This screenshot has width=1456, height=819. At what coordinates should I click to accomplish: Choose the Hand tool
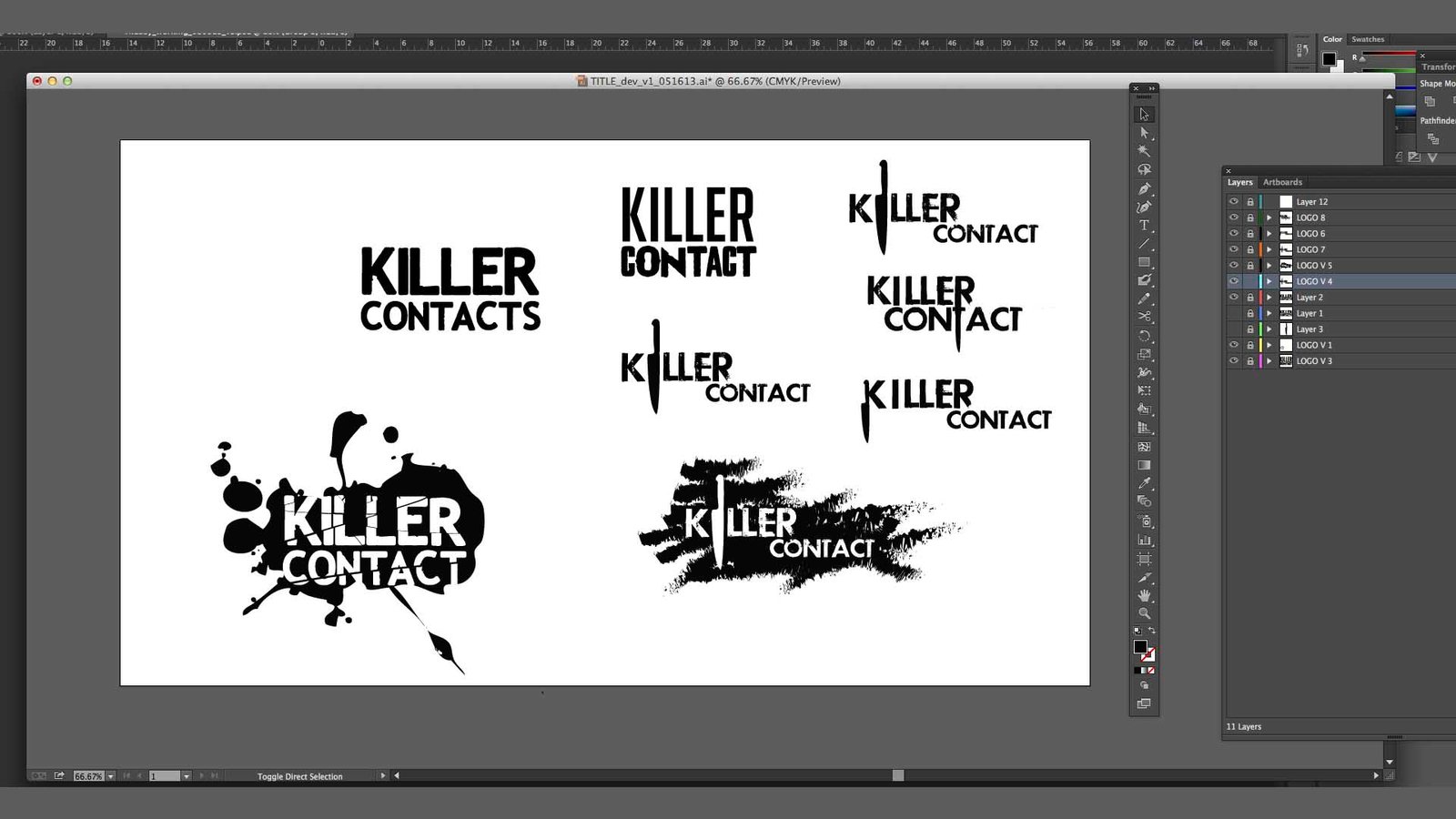(1144, 595)
